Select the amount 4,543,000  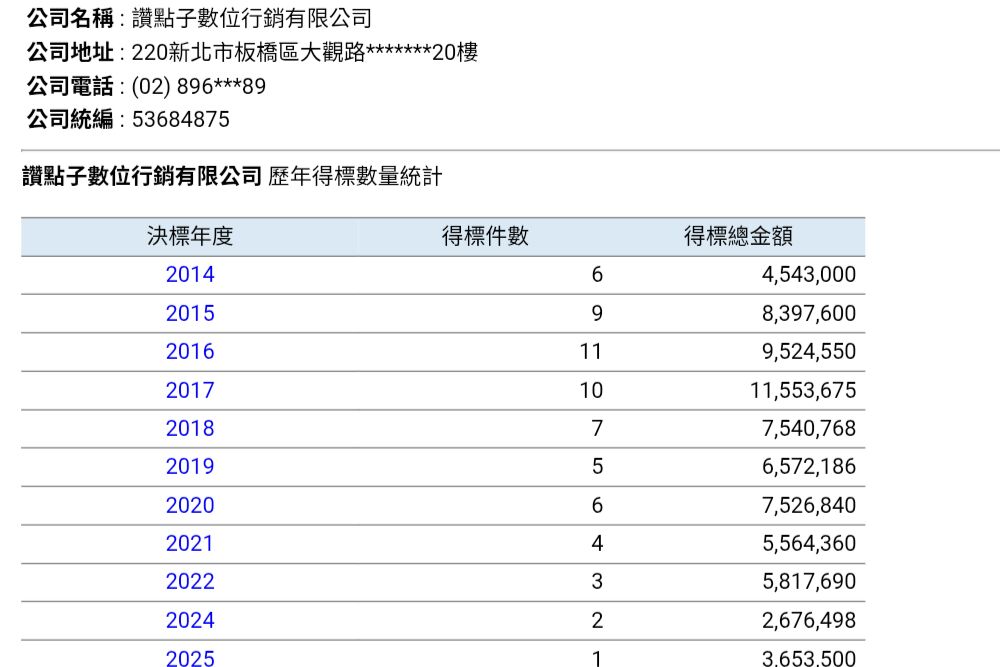(x=809, y=275)
